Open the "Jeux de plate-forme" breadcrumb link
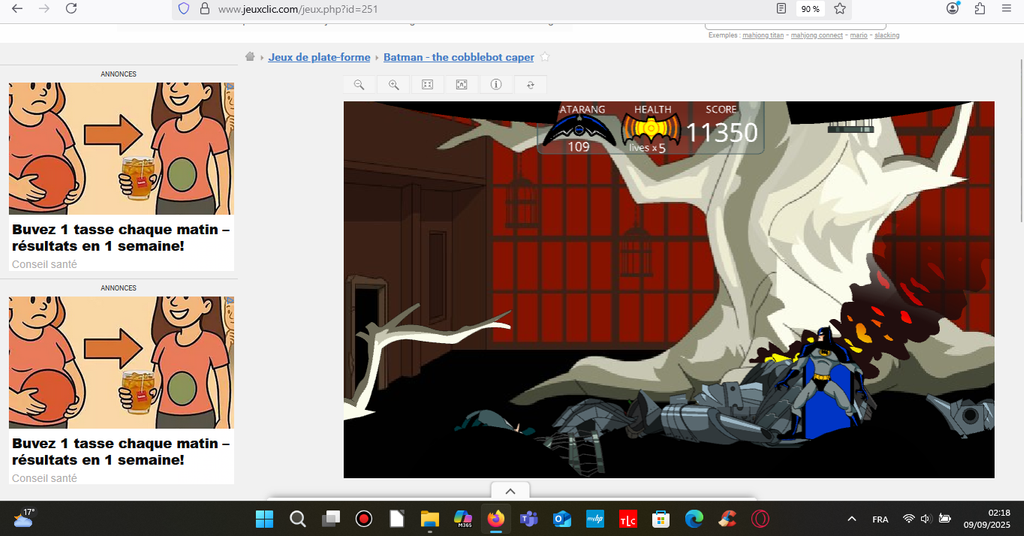 point(319,57)
